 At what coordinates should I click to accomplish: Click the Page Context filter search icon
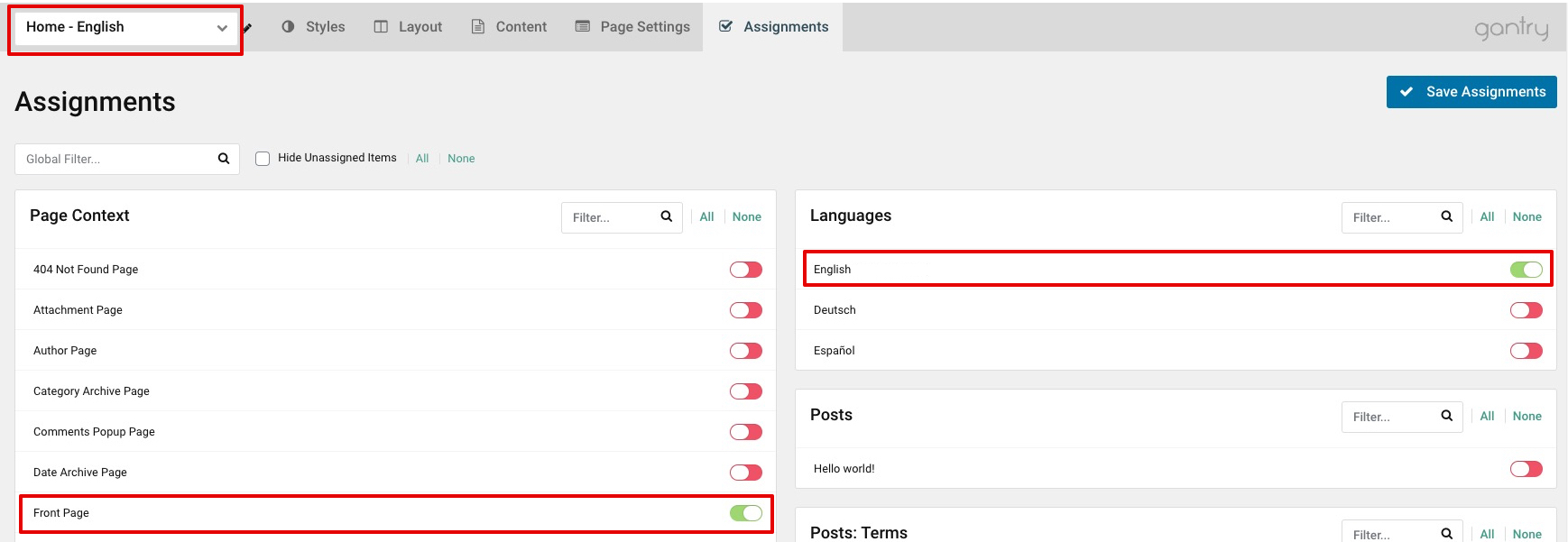pos(667,216)
